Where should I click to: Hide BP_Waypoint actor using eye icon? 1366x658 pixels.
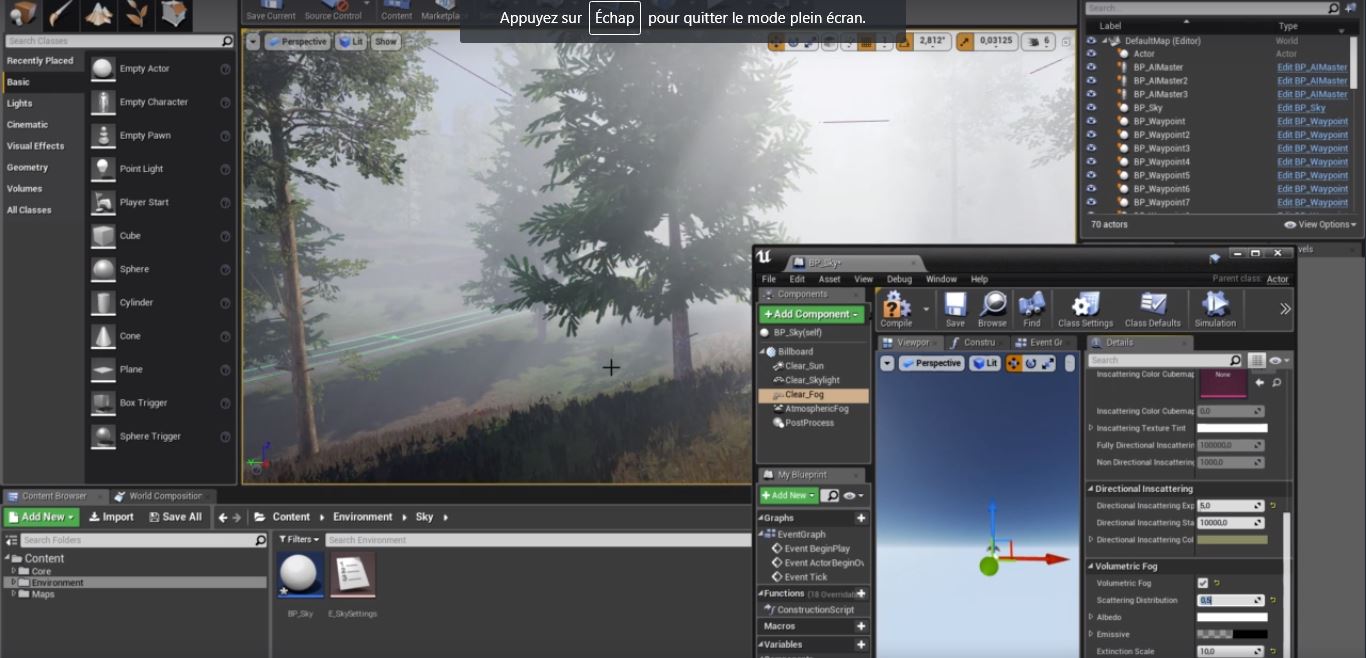[1091, 121]
